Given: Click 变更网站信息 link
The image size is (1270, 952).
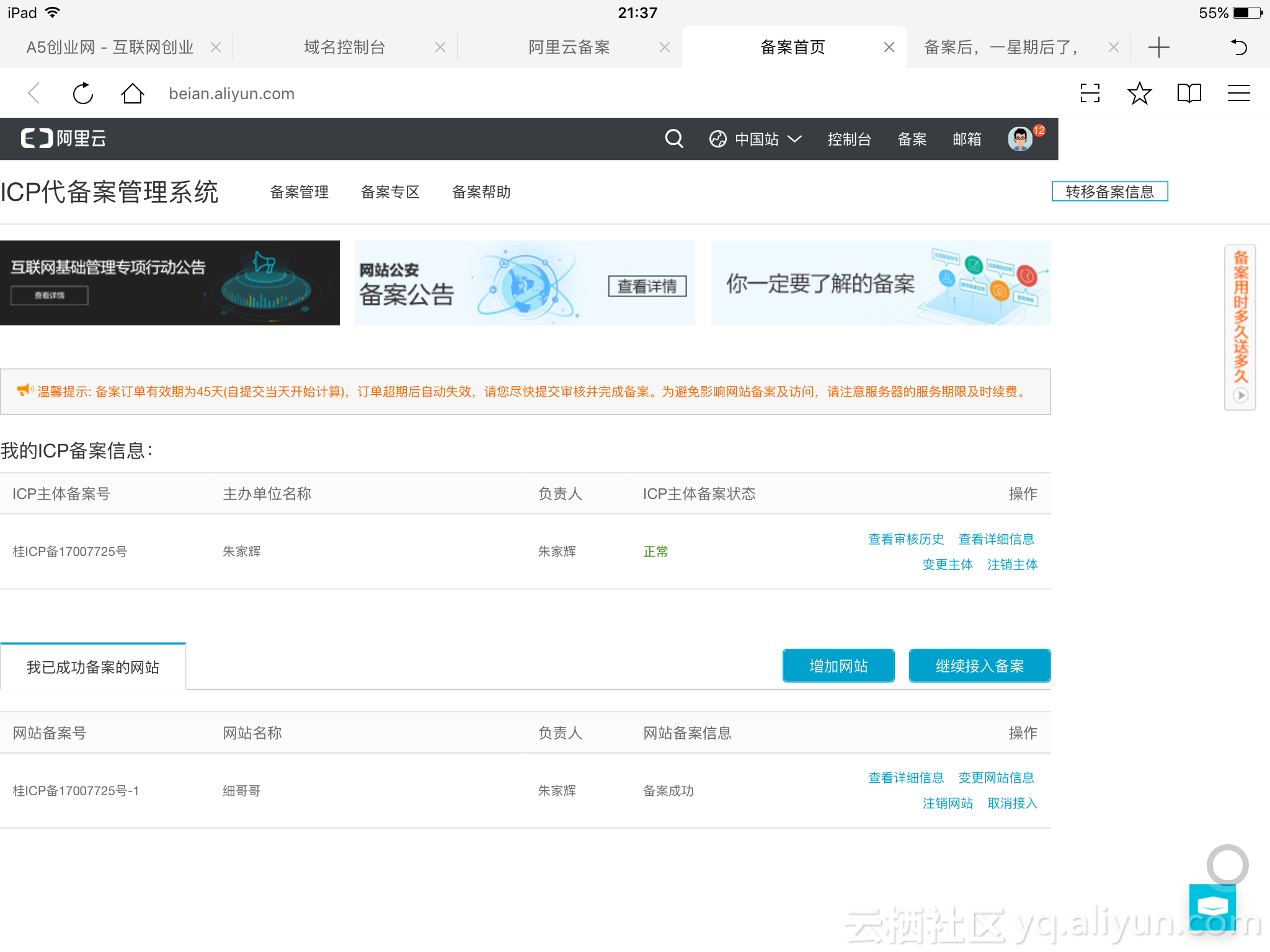Looking at the screenshot, I should tap(996, 778).
